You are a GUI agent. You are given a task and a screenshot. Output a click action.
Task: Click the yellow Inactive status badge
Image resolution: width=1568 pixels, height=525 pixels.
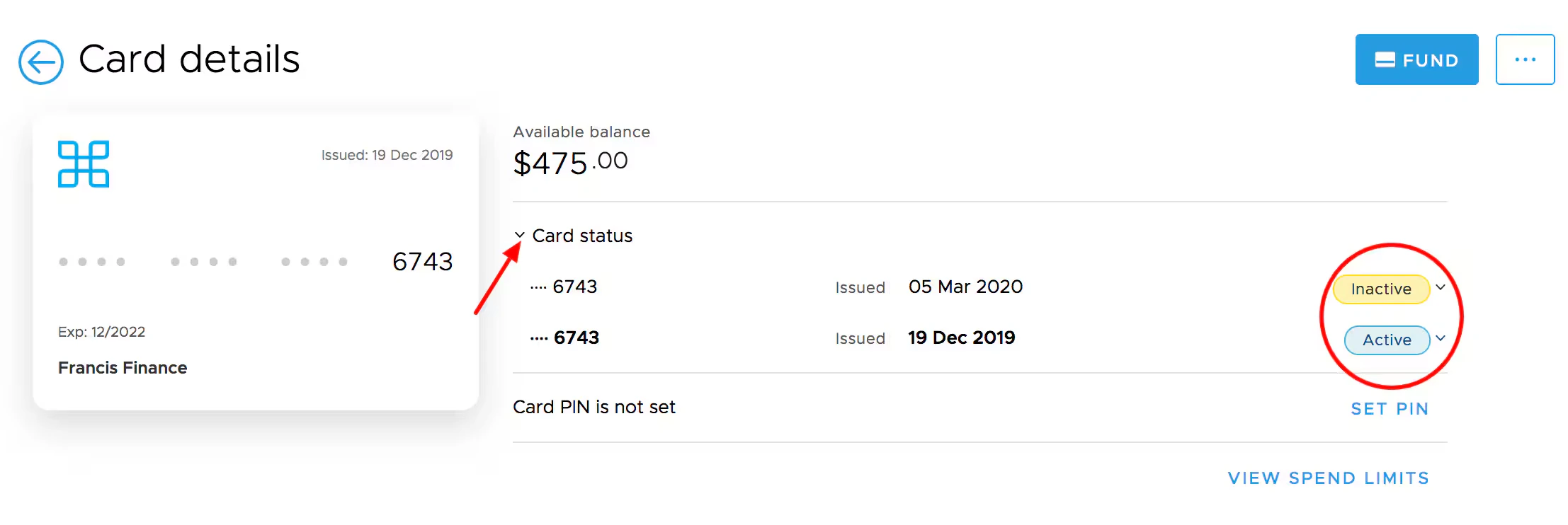[x=1380, y=289]
